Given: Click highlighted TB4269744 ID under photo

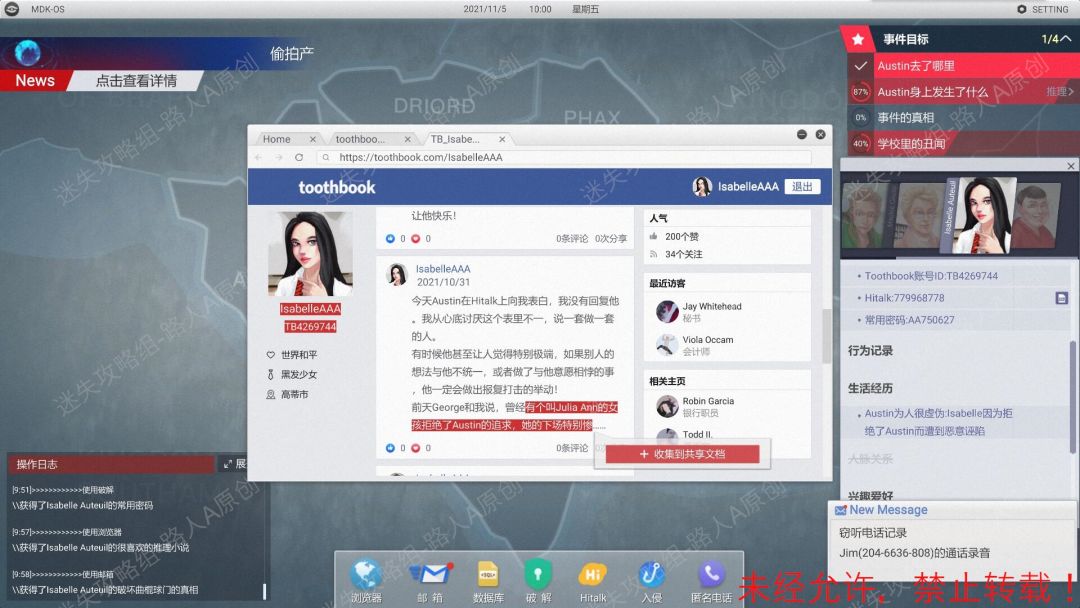Looking at the screenshot, I should pos(310,326).
